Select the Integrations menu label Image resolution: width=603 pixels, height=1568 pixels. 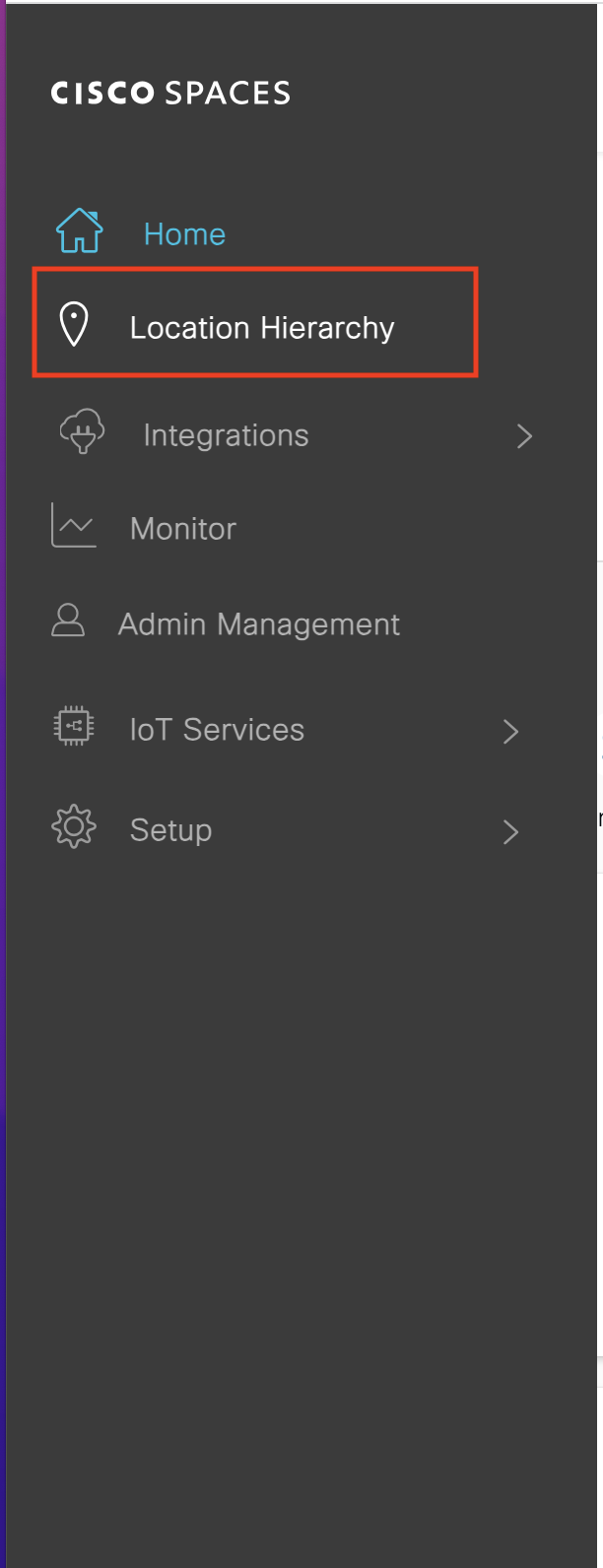226,435
